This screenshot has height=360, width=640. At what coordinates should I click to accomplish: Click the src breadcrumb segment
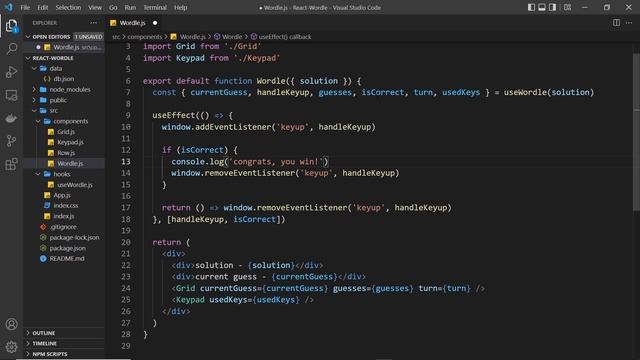(116, 37)
